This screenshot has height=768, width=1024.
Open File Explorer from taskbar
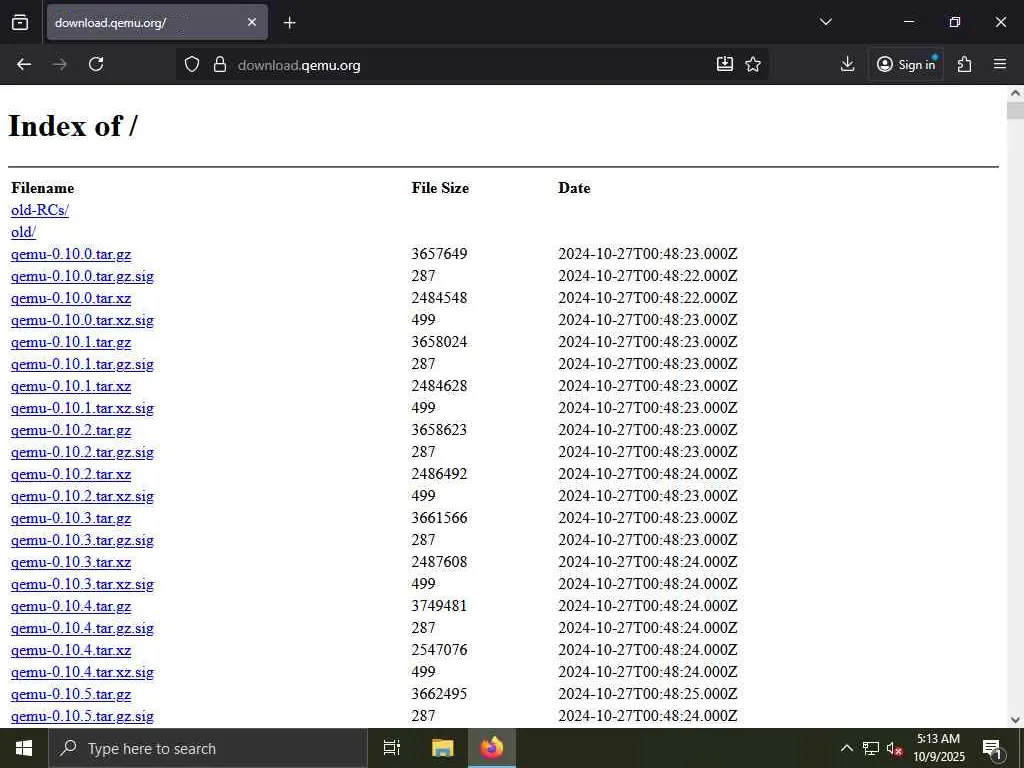[443, 748]
